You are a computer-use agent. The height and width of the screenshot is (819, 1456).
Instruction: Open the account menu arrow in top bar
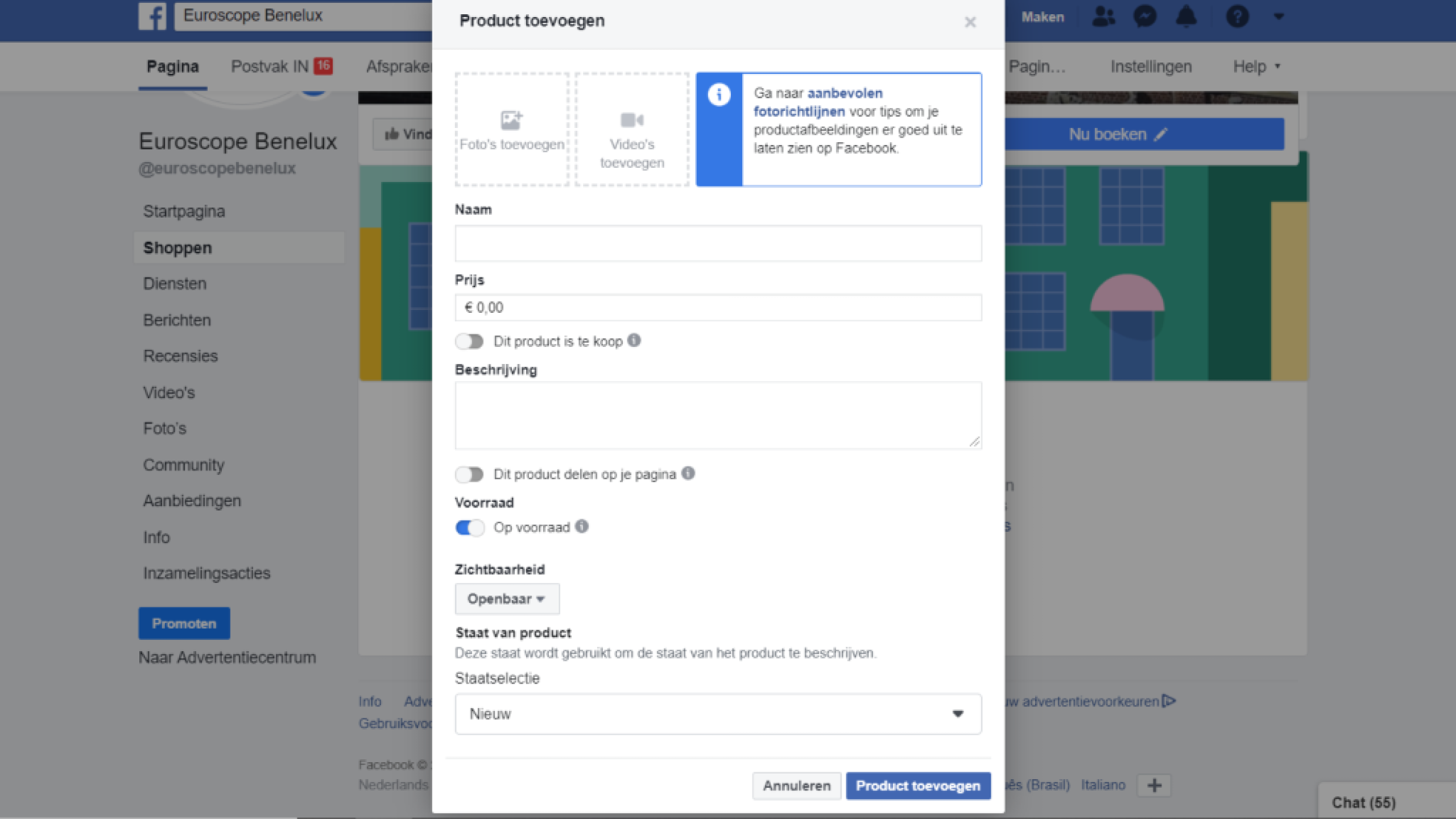tap(1279, 16)
